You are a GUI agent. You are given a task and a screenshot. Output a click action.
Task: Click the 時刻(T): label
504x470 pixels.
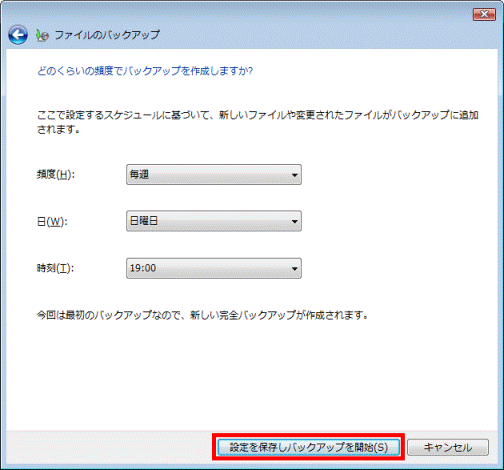pos(55,268)
